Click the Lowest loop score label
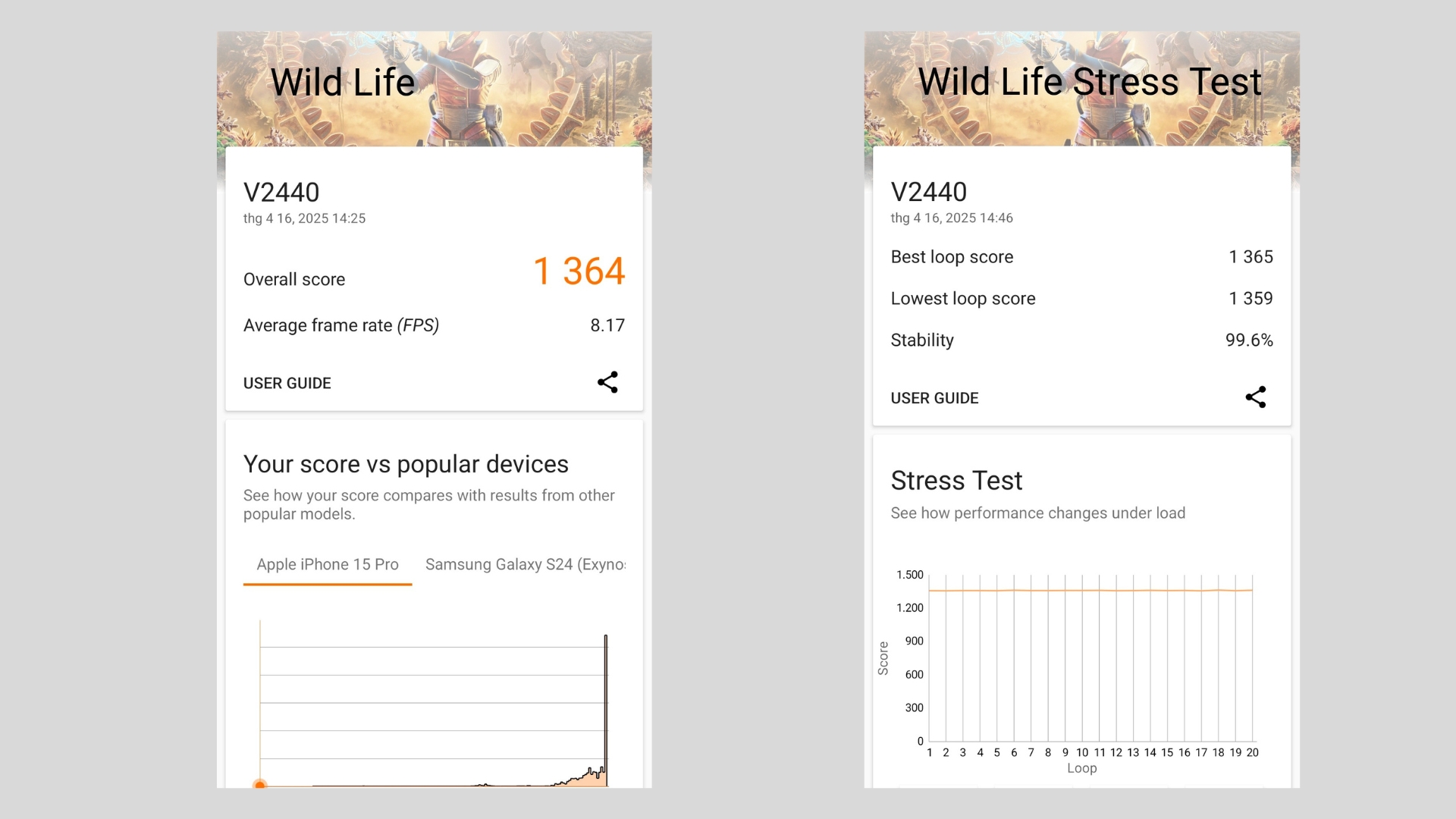 click(963, 299)
